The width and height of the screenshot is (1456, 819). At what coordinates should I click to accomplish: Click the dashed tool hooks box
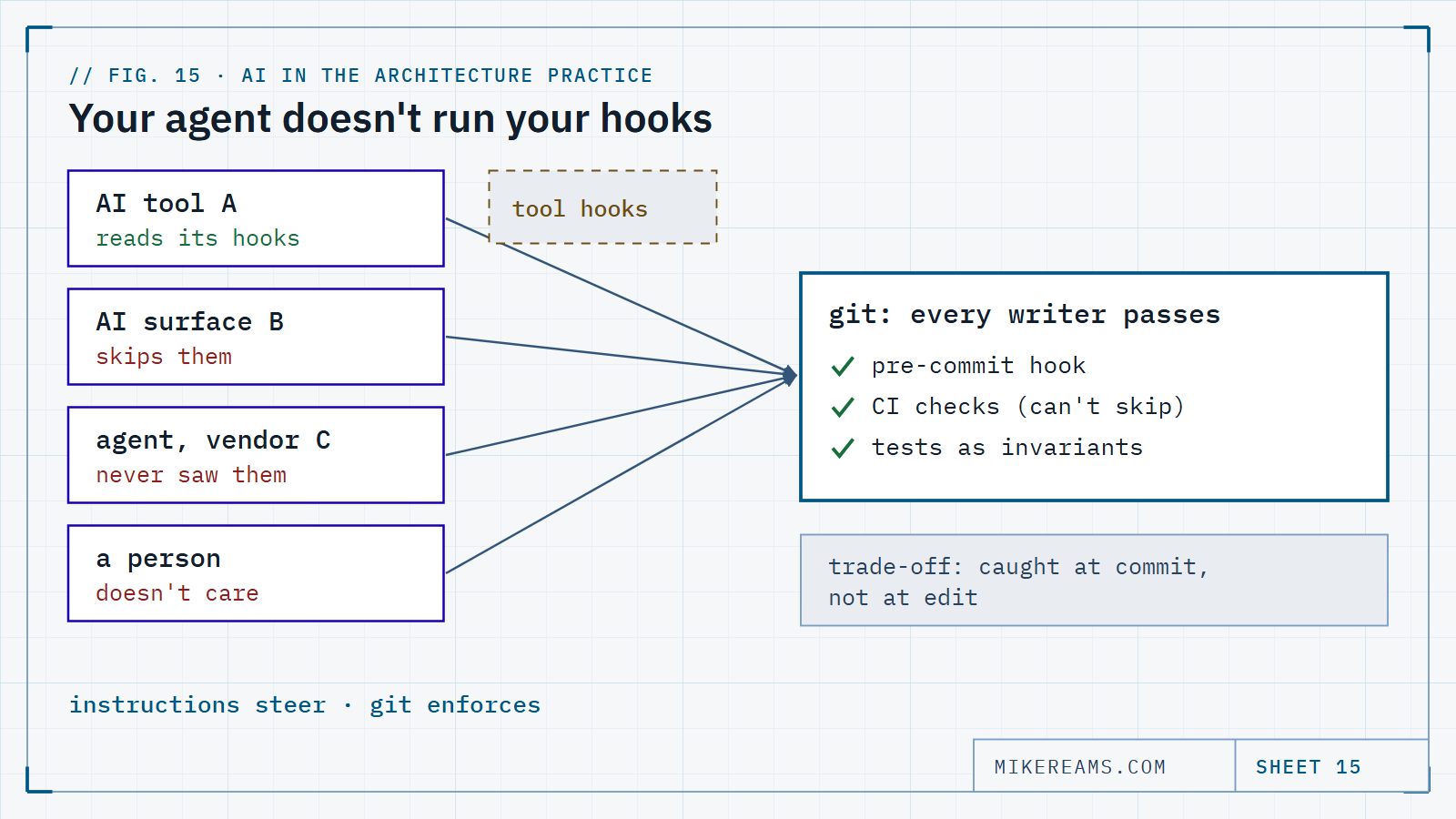coord(603,207)
